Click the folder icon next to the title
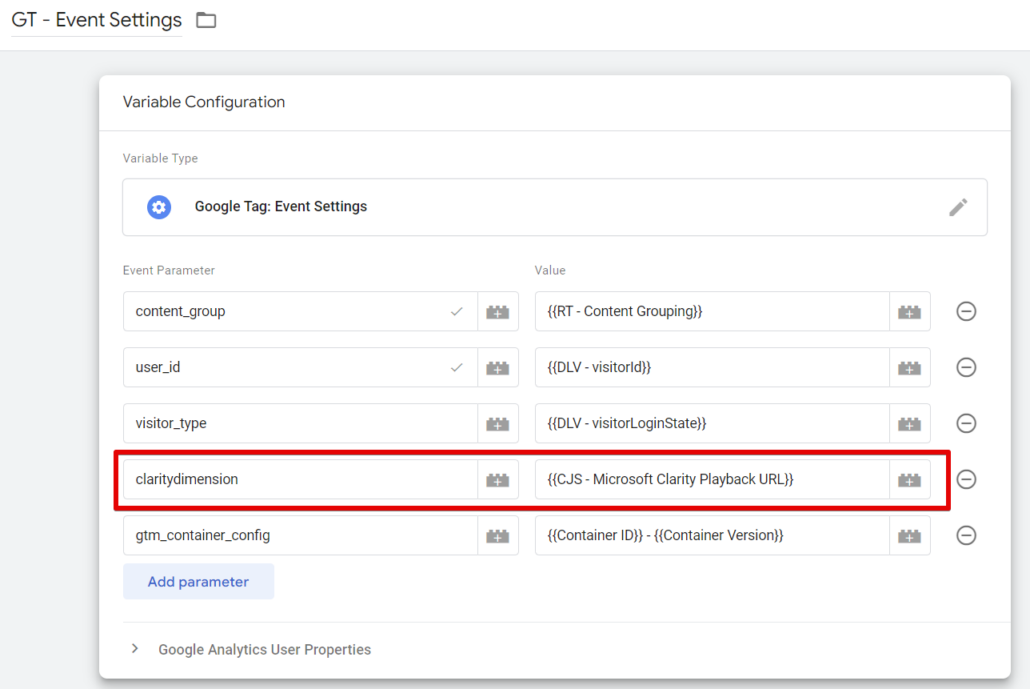The width and height of the screenshot is (1030, 689). coord(207,19)
